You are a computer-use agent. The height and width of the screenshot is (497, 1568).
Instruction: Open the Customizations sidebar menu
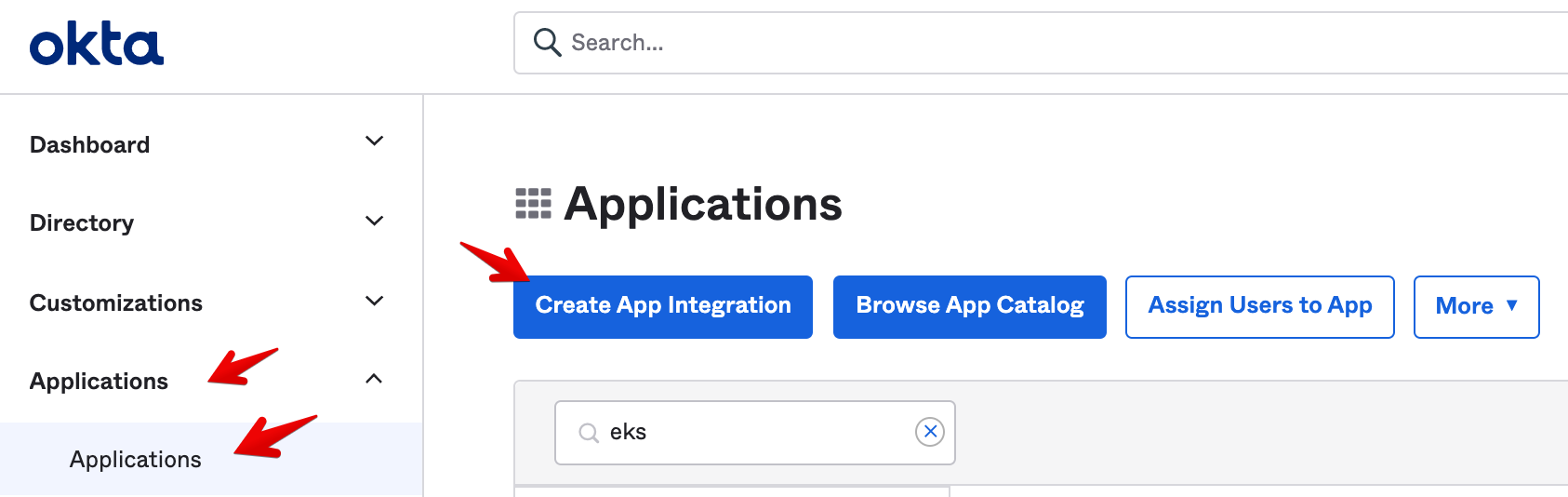pyautogui.click(x=116, y=303)
